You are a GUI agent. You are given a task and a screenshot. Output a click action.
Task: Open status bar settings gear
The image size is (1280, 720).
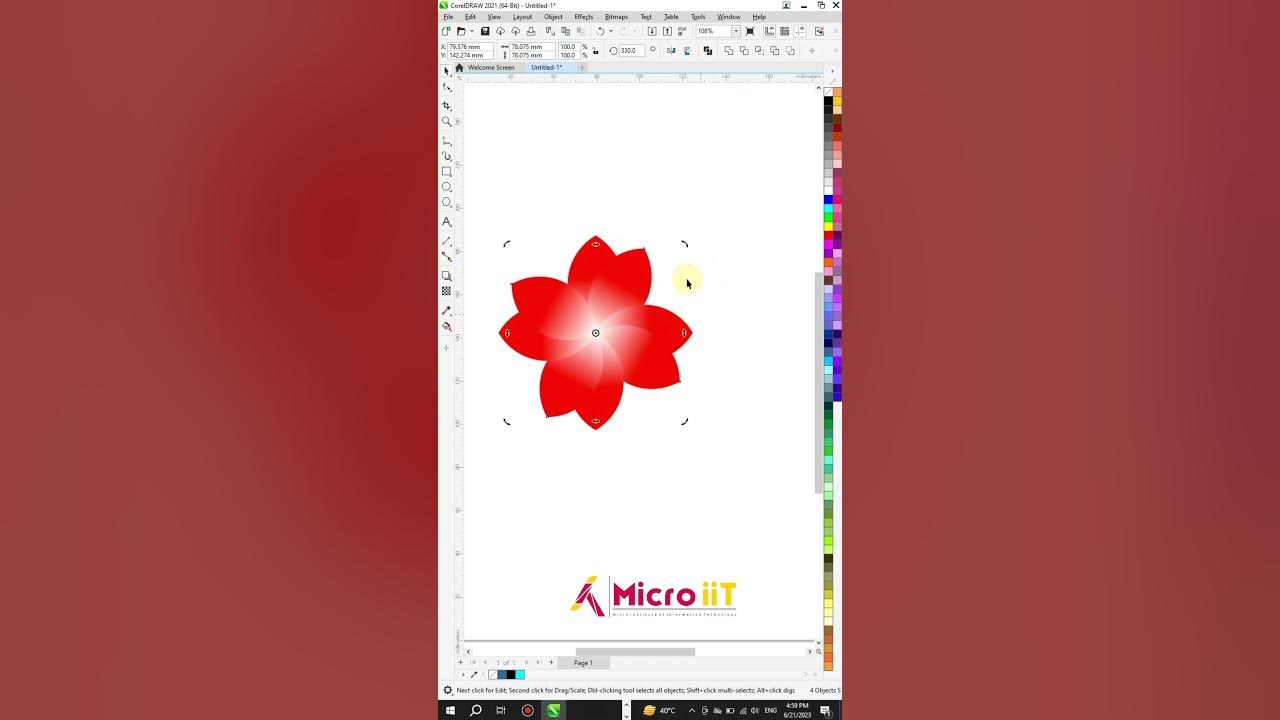[448, 690]
